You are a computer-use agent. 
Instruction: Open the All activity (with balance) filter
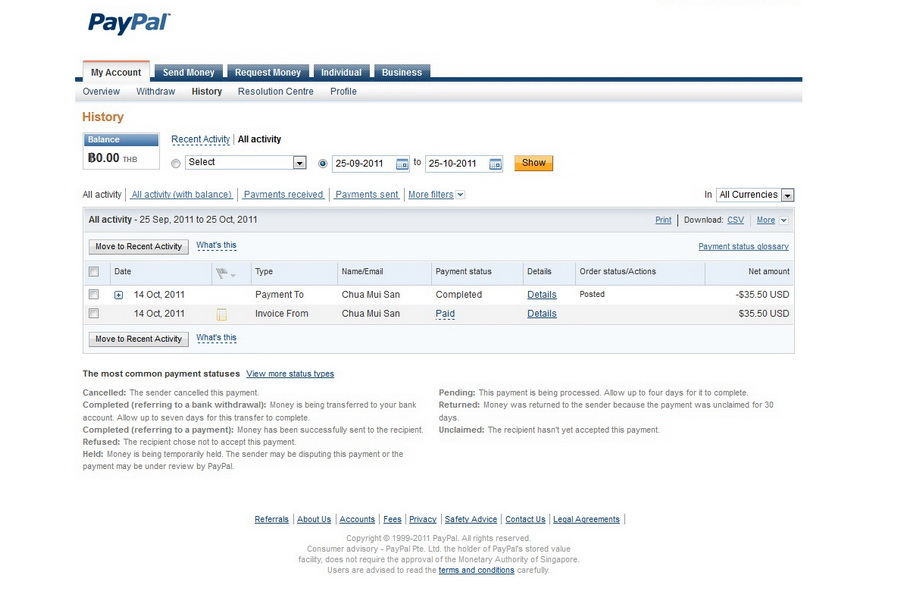coord(181,195)
